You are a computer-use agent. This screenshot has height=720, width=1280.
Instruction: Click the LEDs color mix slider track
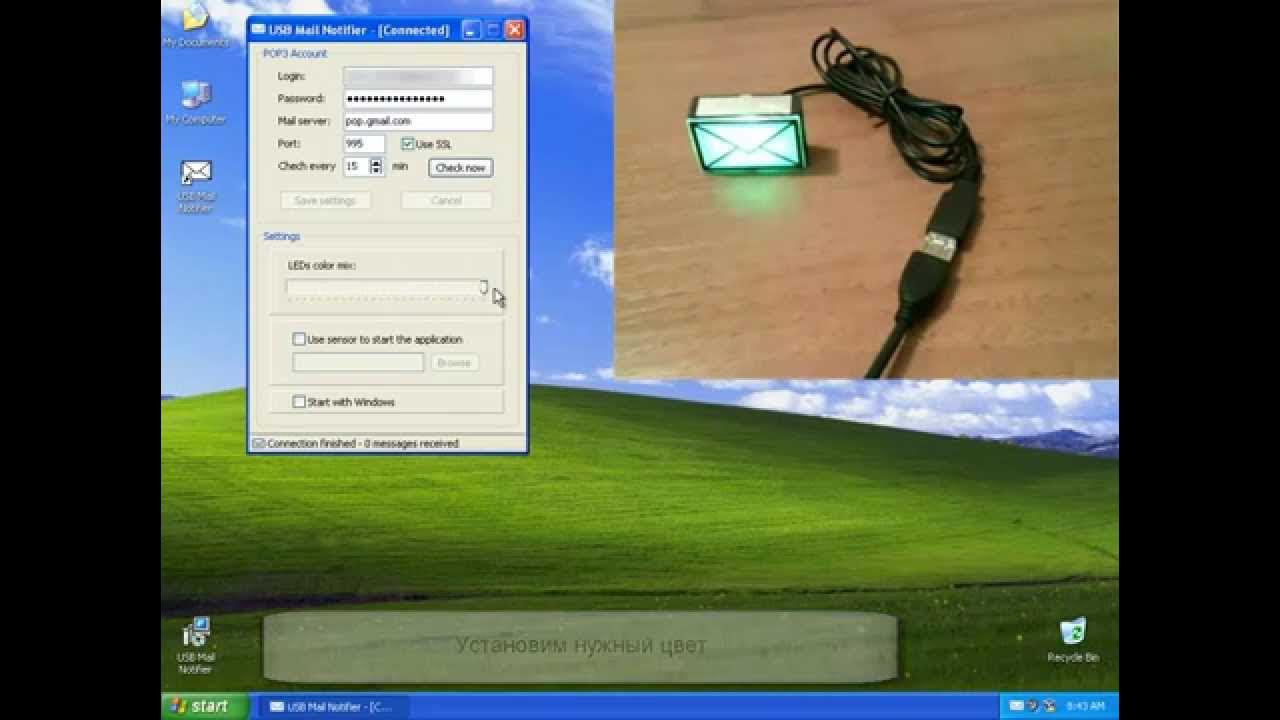(x=386, y=288)
